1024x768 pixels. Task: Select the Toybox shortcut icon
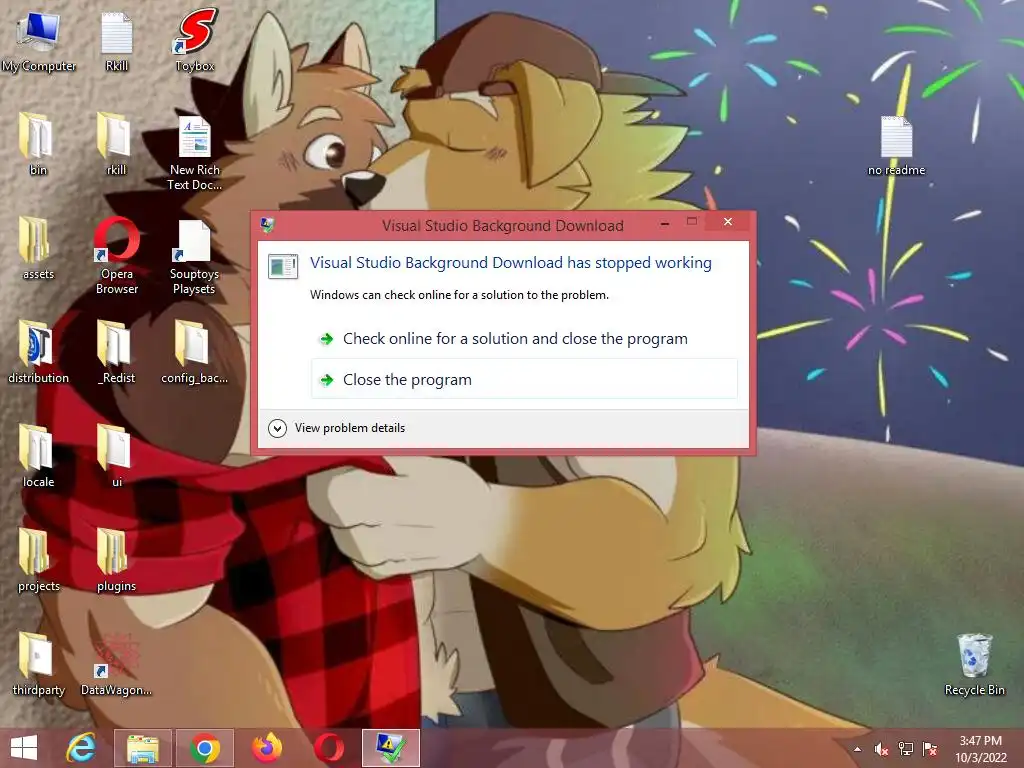(195, 40)
